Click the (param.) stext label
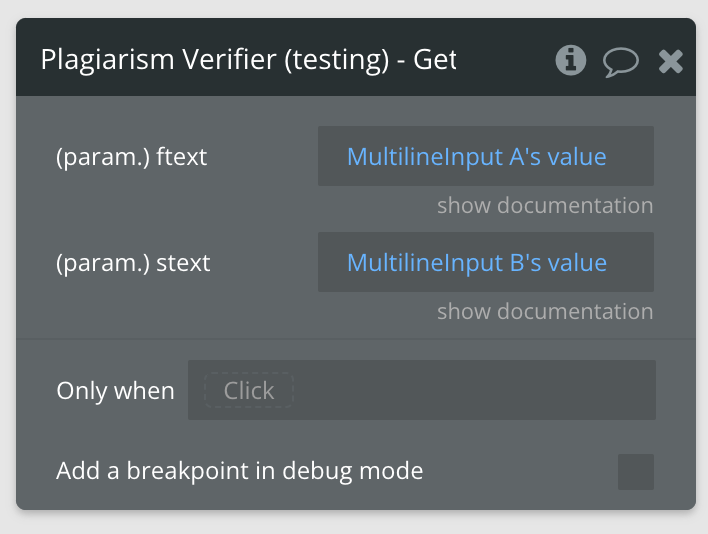 pos(133,263)
